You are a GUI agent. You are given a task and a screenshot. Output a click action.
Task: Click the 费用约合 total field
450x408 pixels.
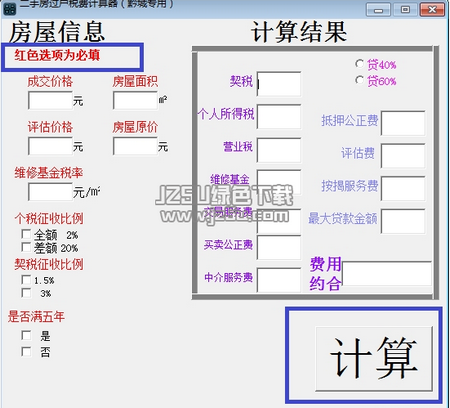tap(387, 274)
